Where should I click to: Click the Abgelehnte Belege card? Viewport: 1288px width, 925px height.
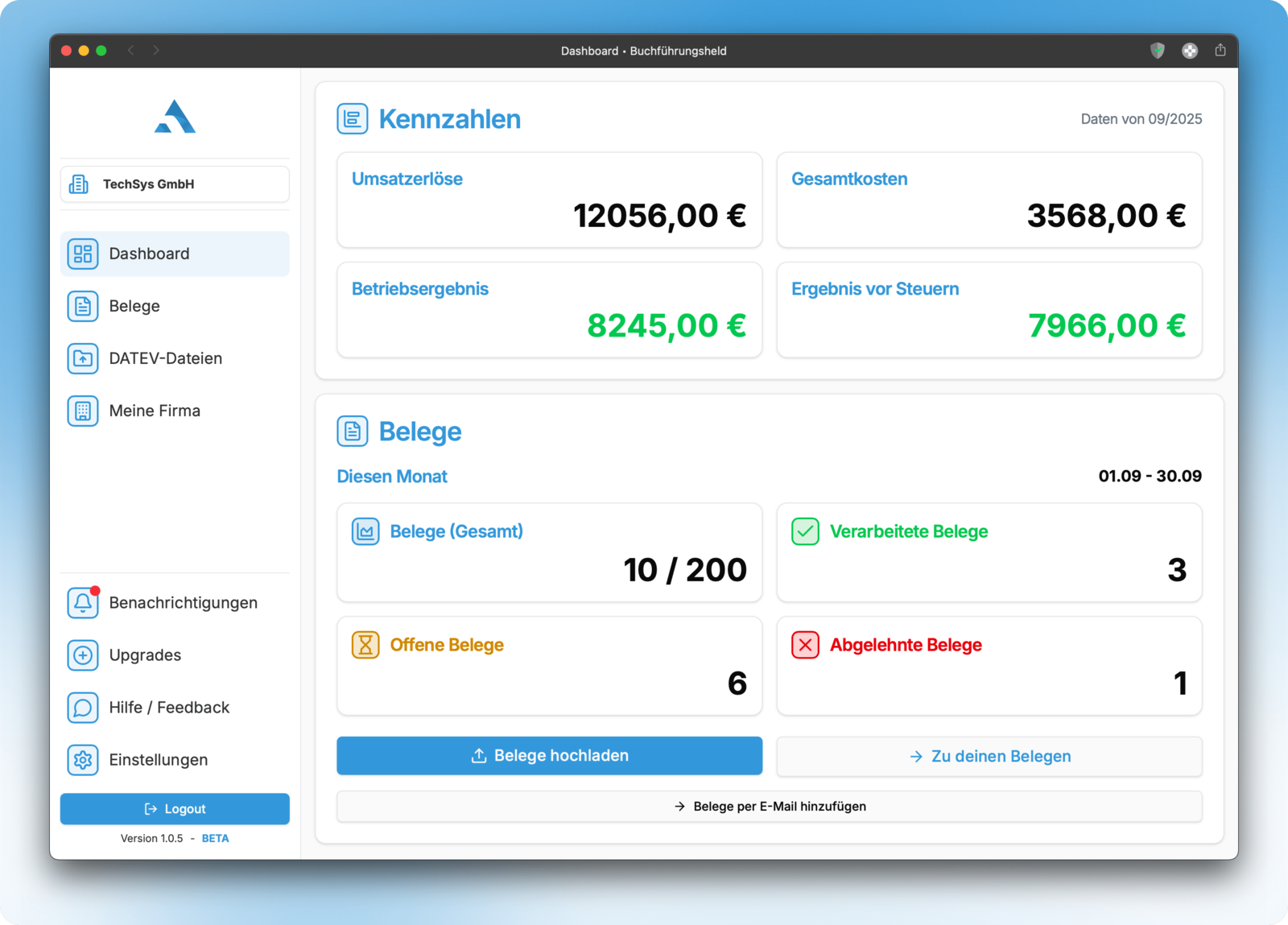tap(989, 666)
